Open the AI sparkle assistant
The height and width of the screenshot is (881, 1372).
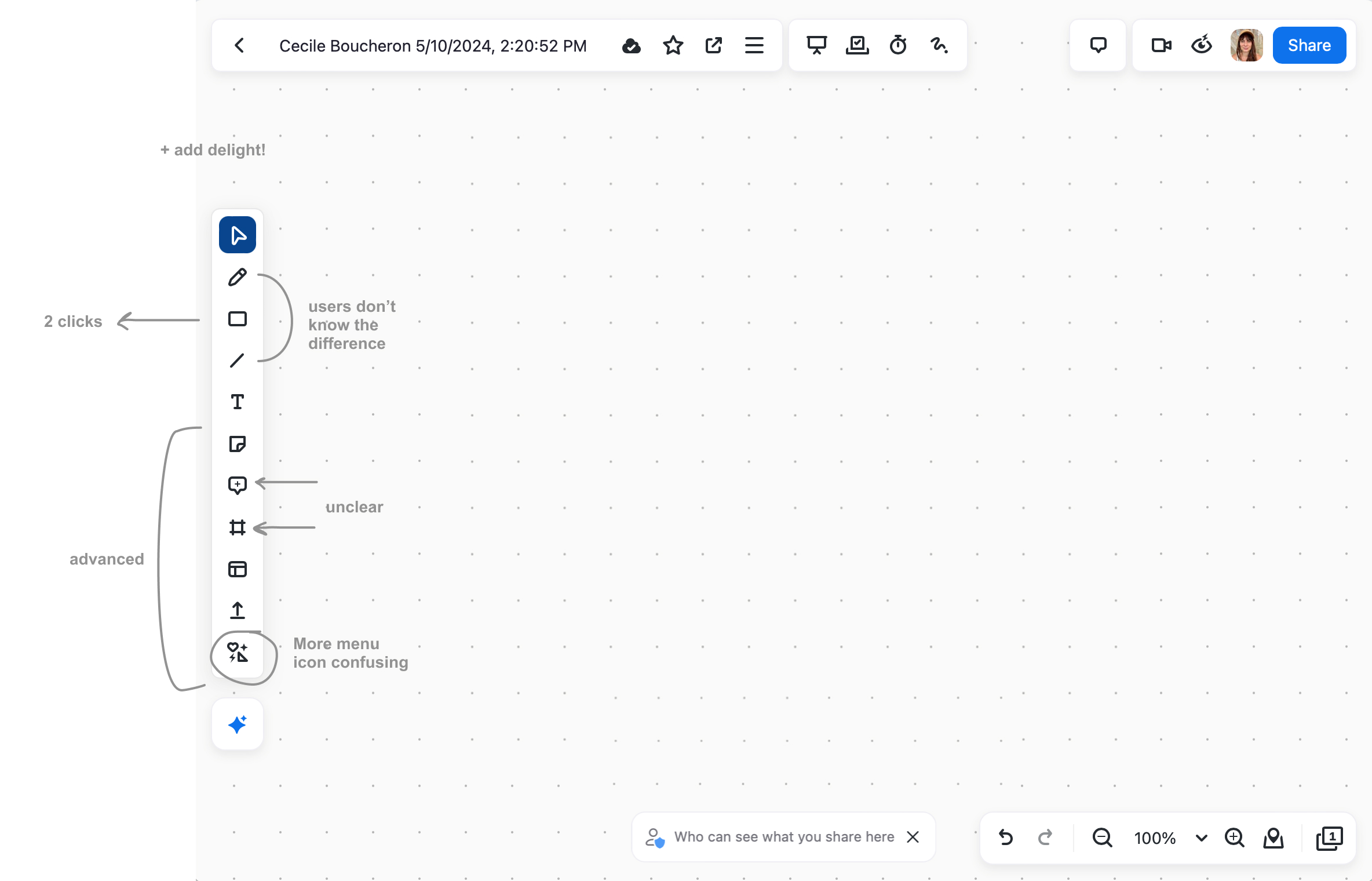point(237,725)
